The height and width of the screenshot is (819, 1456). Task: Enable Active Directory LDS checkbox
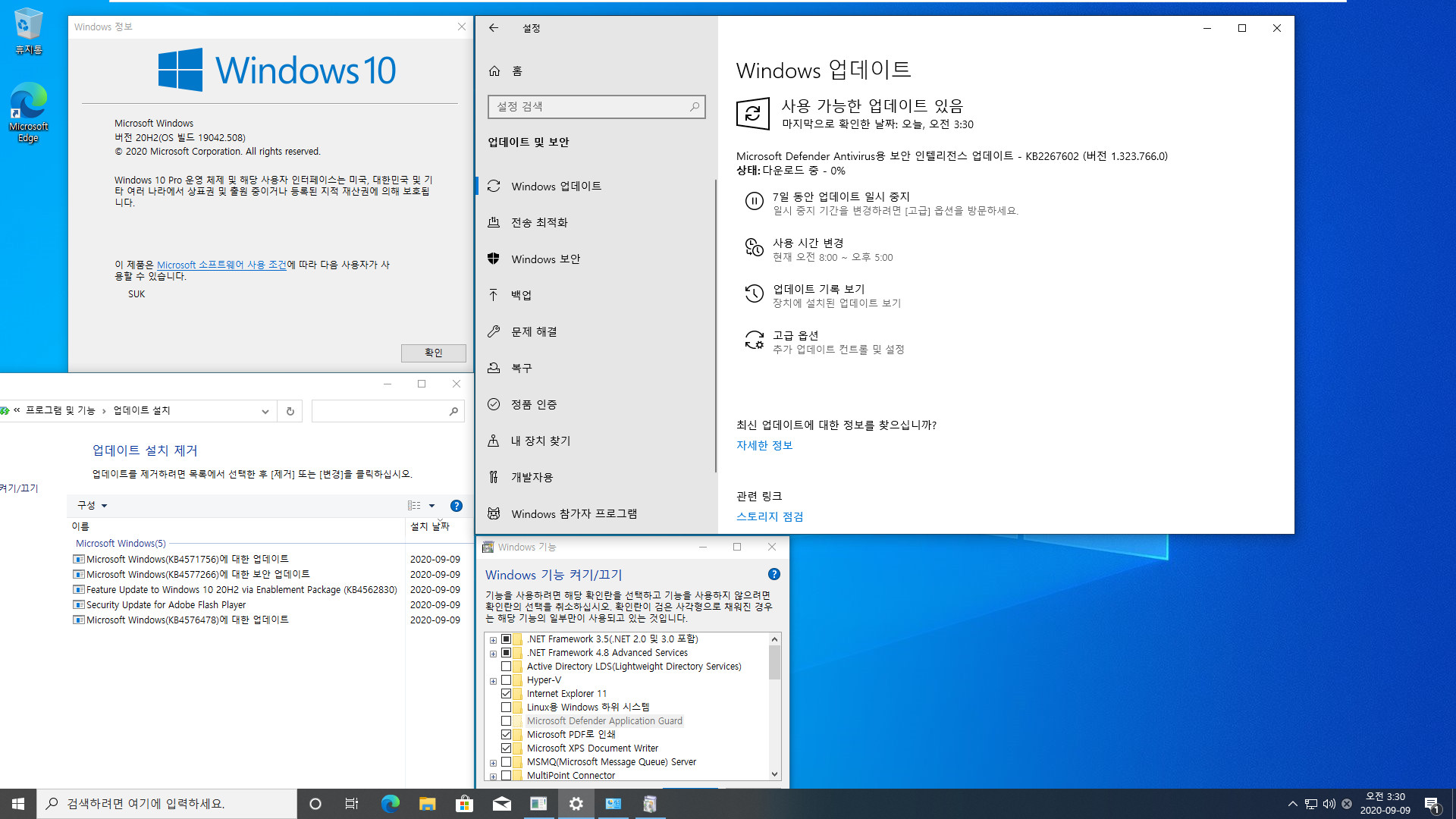506,667
